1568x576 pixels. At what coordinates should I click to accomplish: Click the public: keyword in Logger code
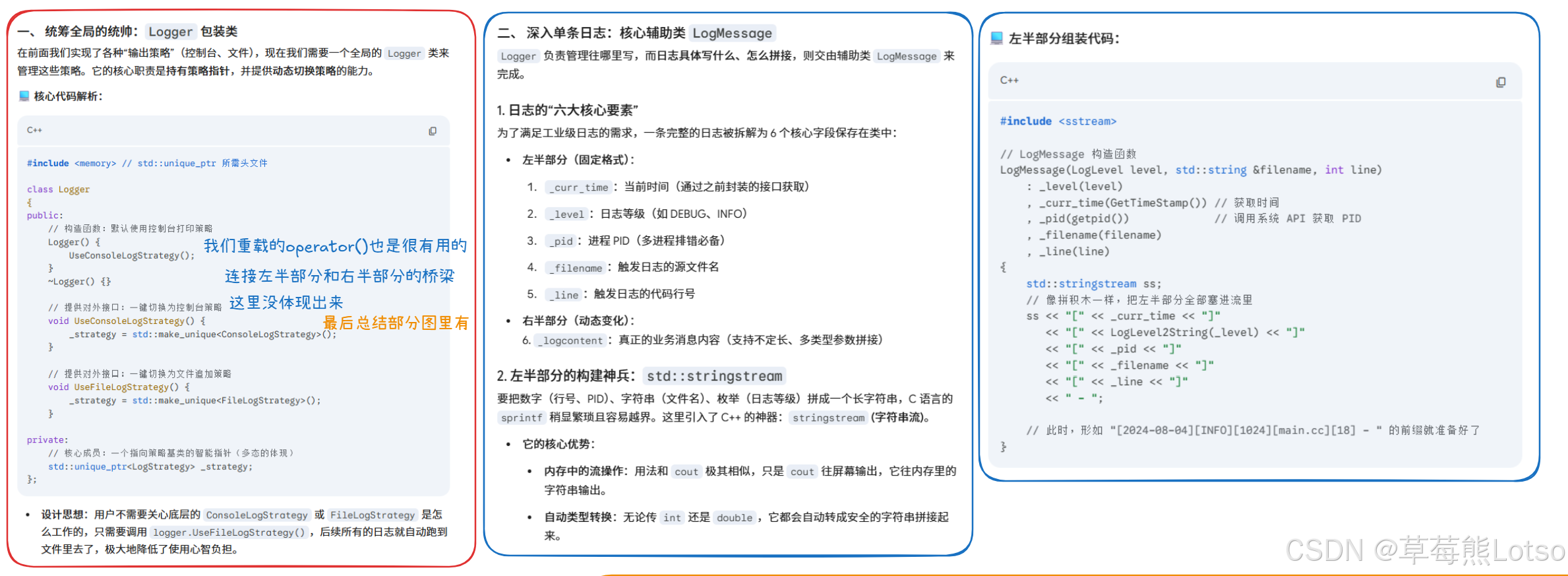tap(45, 215)
